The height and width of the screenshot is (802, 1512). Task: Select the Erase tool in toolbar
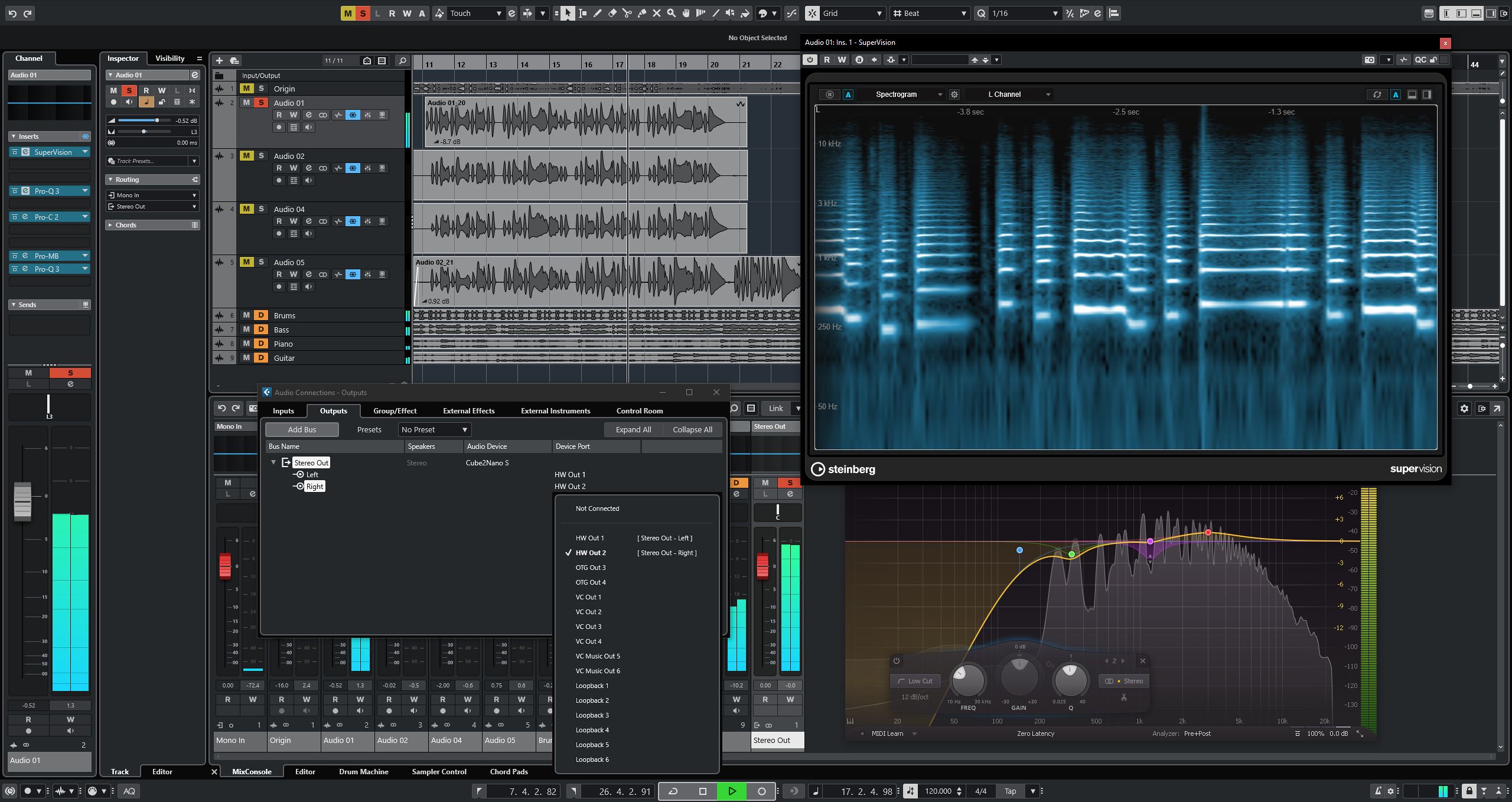[612, 13]
